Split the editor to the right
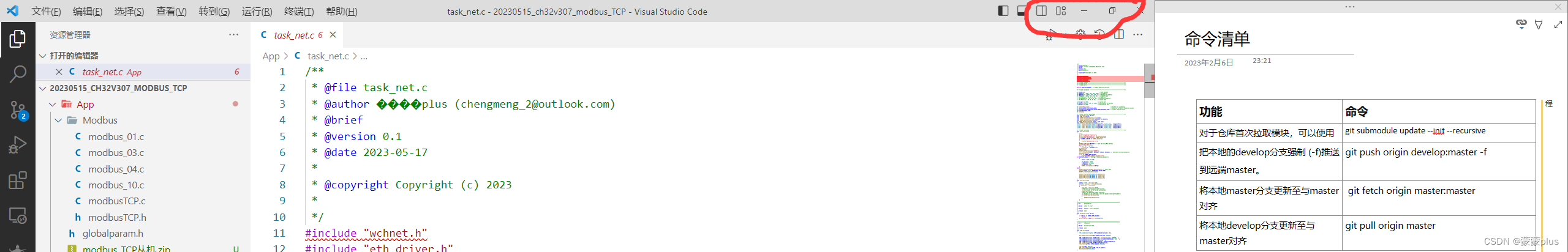This screenshot has width=1568, height=252. click(1119, 35)
